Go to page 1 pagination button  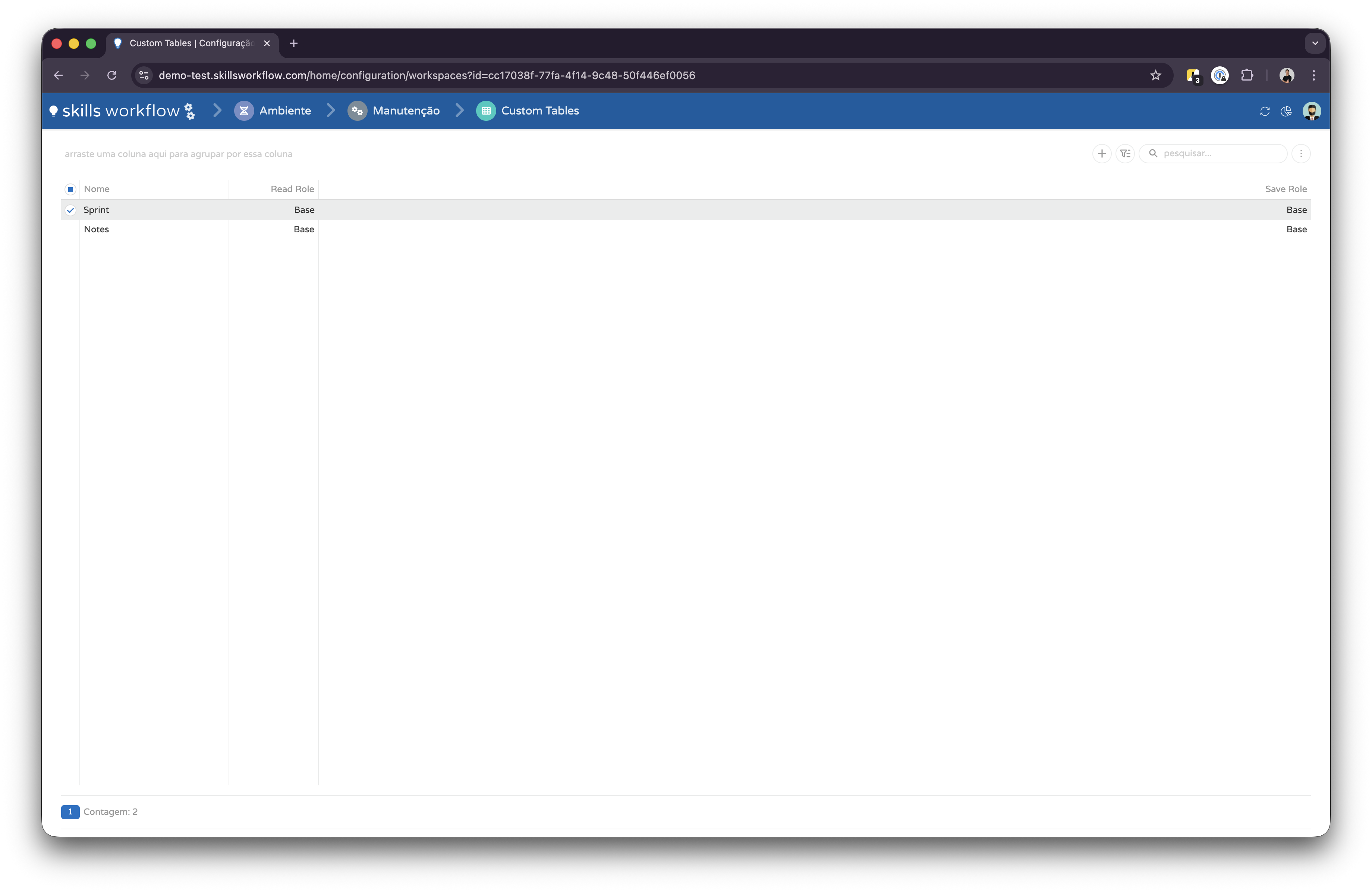coord(70,812)
